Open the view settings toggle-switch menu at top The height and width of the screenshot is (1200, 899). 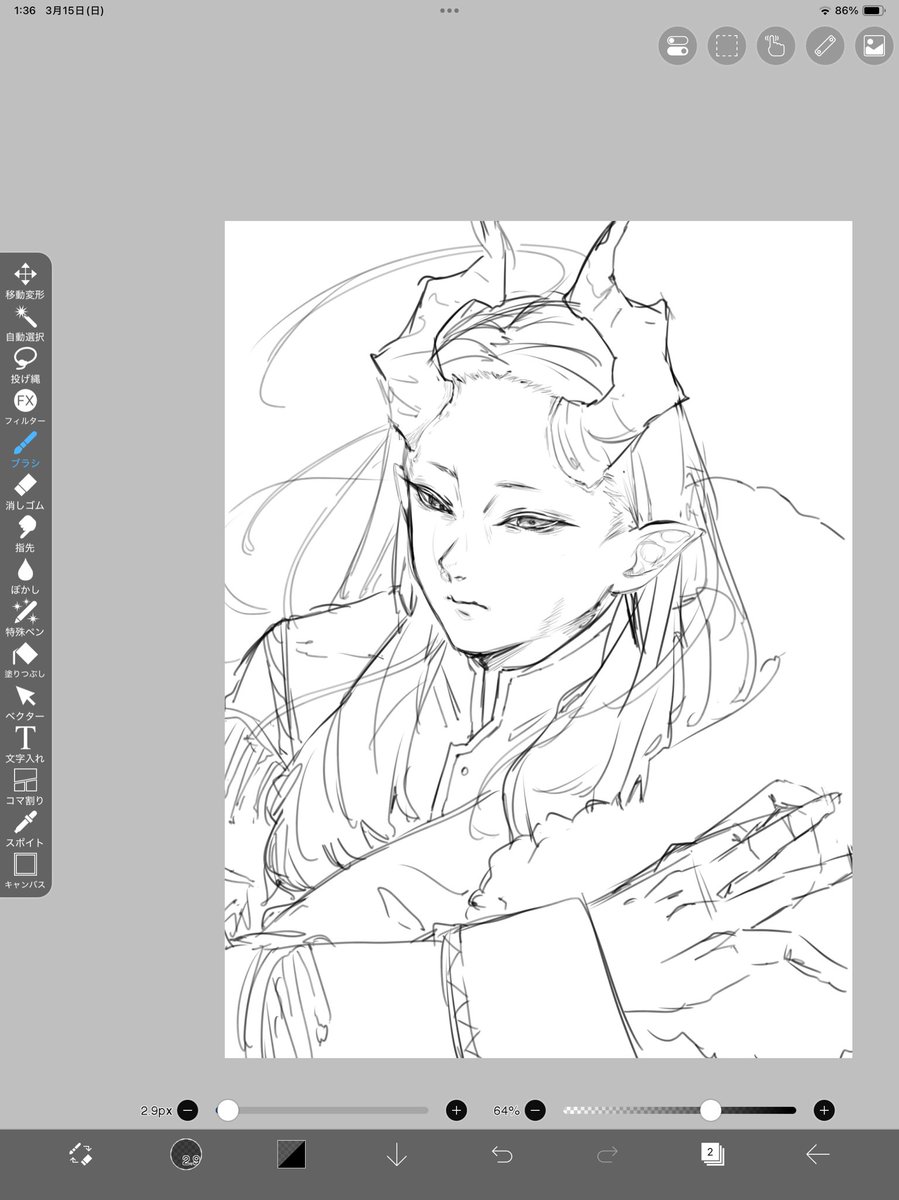coord(678,46)
